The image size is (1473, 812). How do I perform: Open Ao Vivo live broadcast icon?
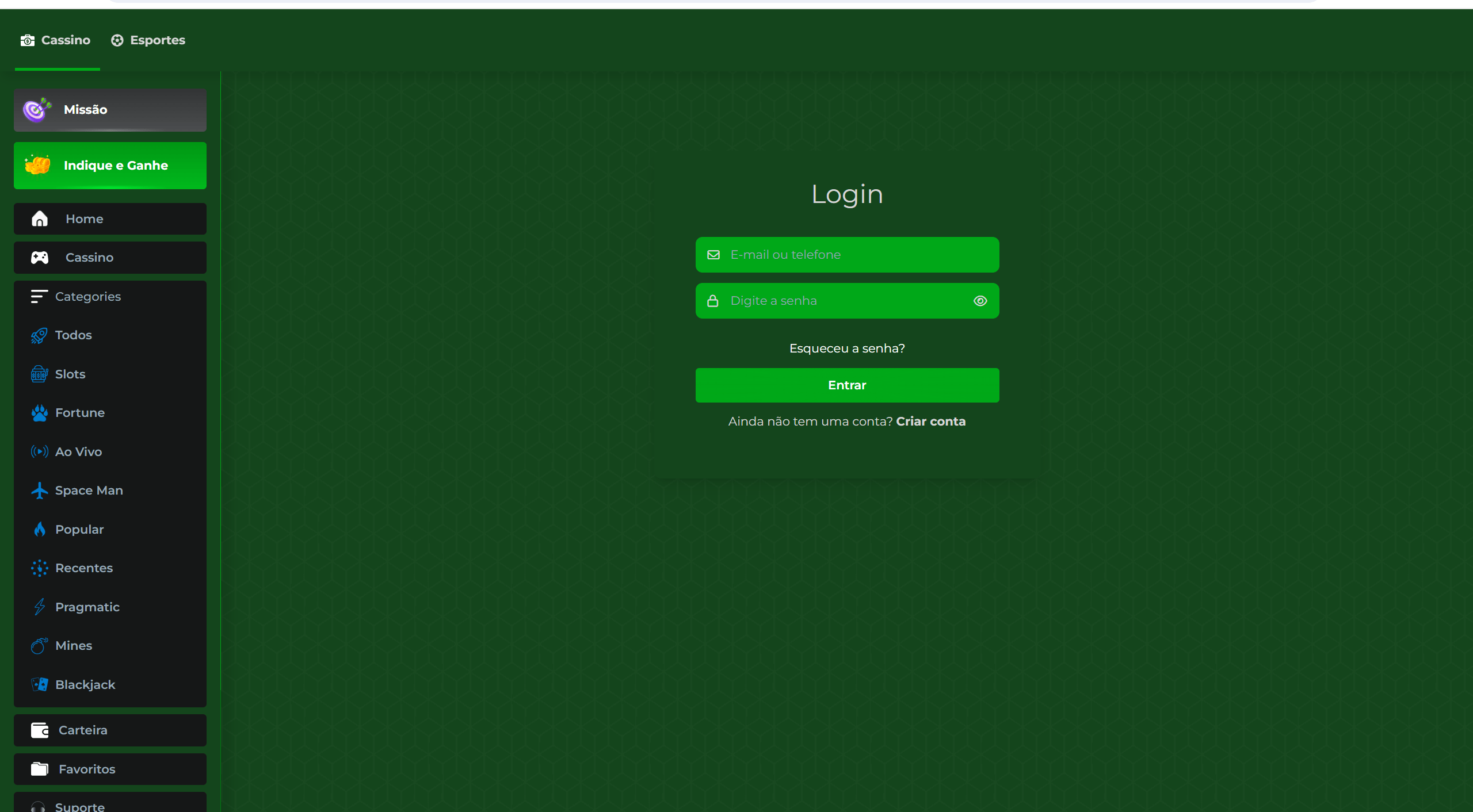39,452
